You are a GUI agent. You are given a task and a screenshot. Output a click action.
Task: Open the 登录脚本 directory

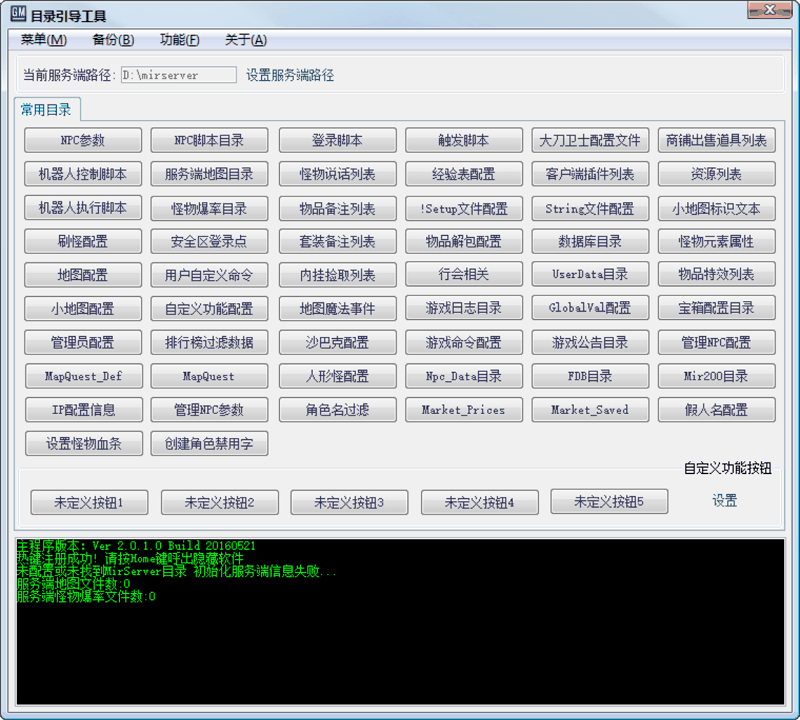pyautogui.click(x=337, y=140)
